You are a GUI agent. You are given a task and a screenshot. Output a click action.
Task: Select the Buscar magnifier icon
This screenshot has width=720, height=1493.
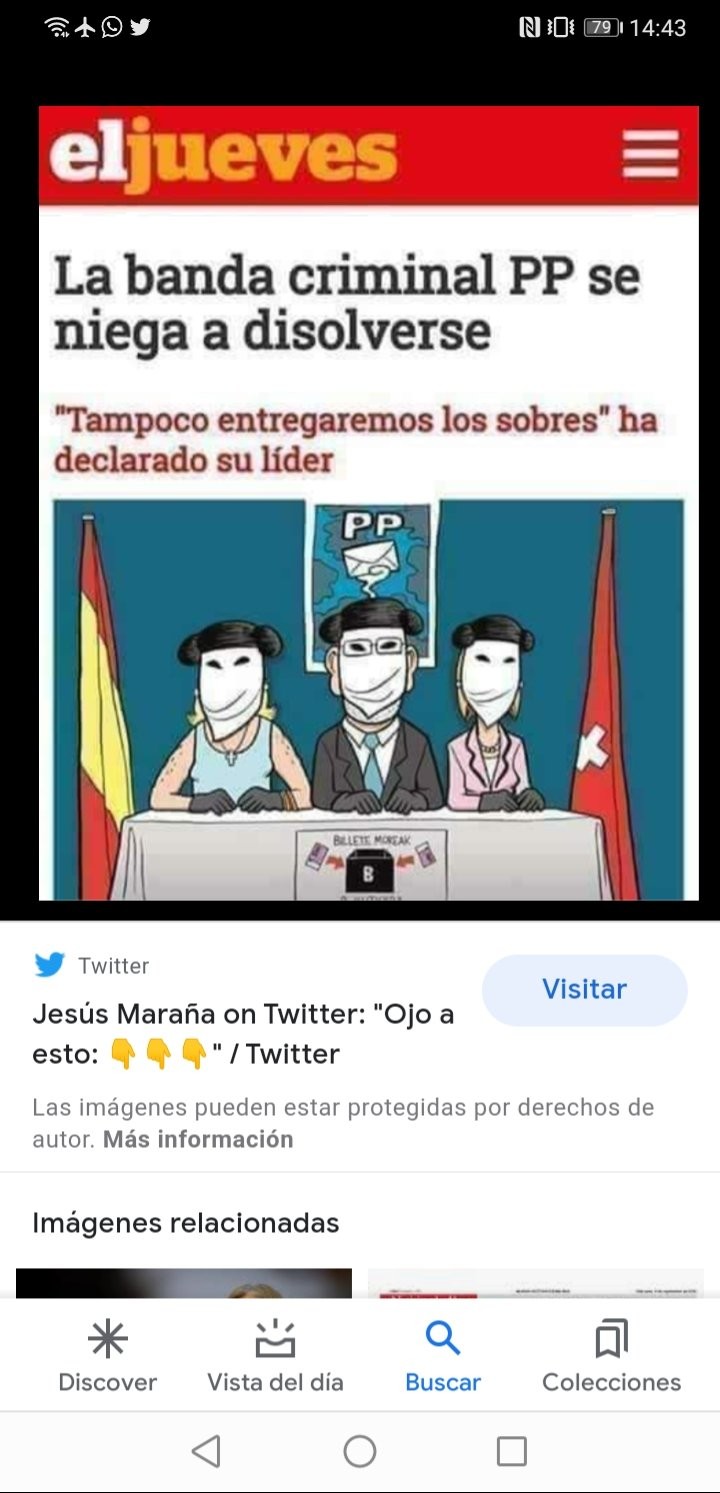(442, 1338)
